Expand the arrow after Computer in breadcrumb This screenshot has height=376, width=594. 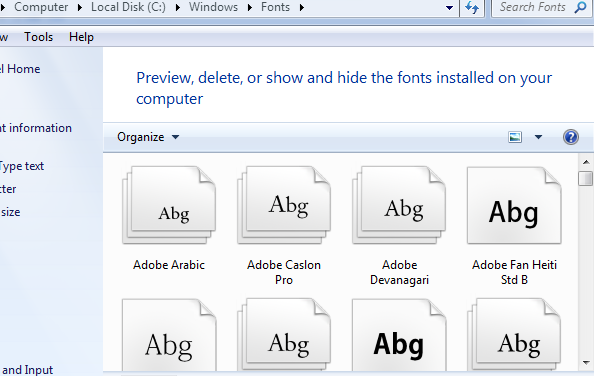coord(80,7)
